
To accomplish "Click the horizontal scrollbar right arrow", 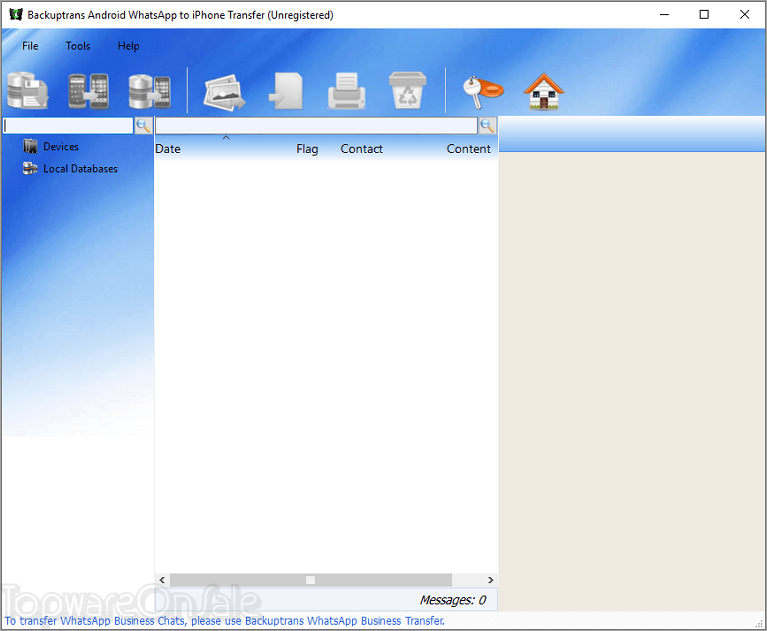I will [490, 580].
